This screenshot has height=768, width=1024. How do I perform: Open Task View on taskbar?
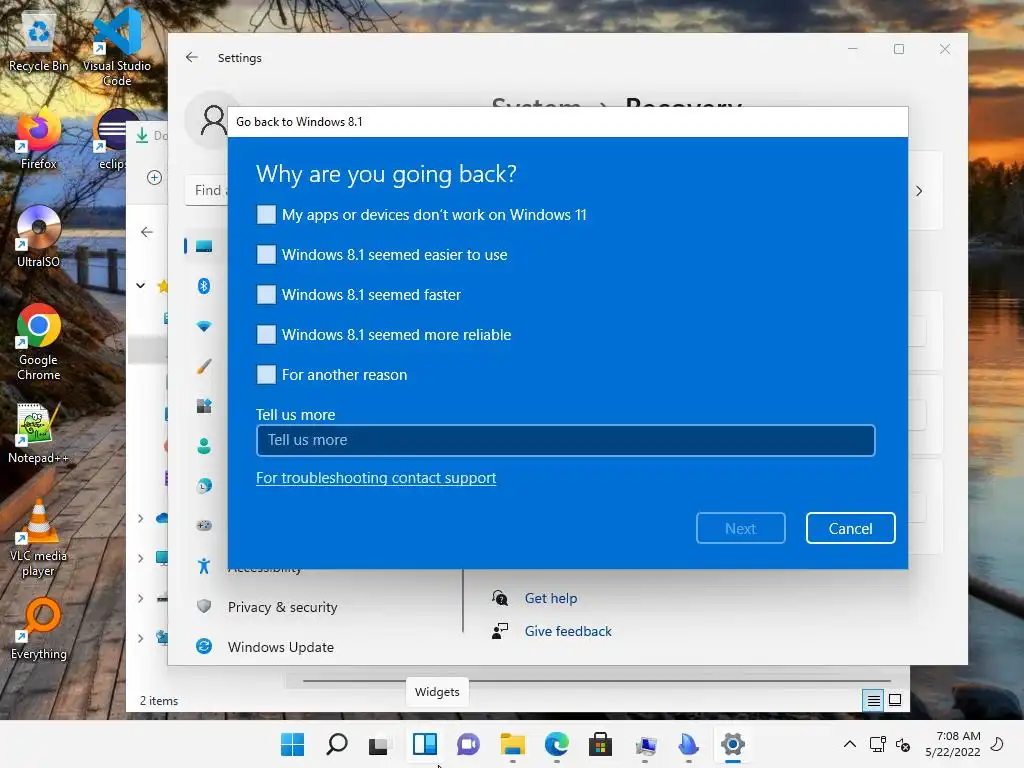380,744
